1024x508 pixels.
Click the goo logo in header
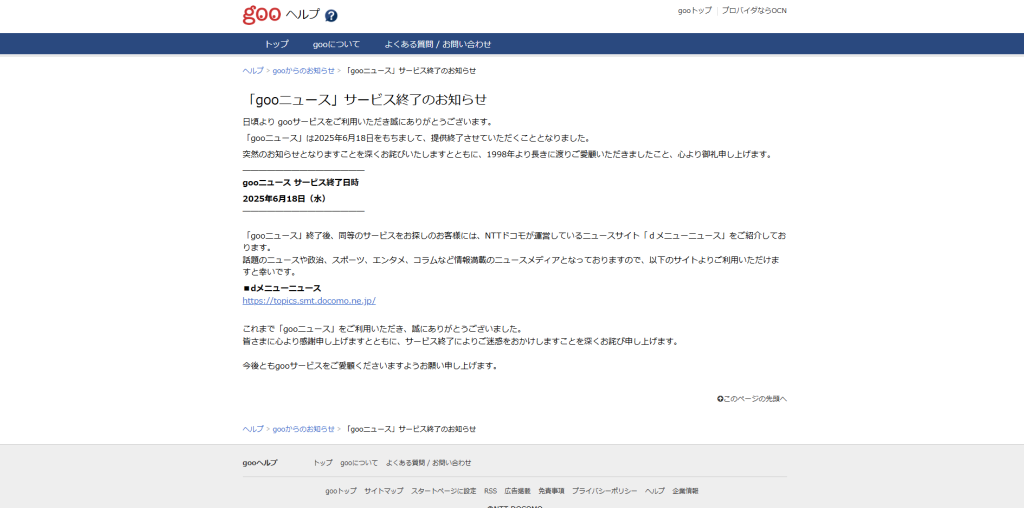261,15
